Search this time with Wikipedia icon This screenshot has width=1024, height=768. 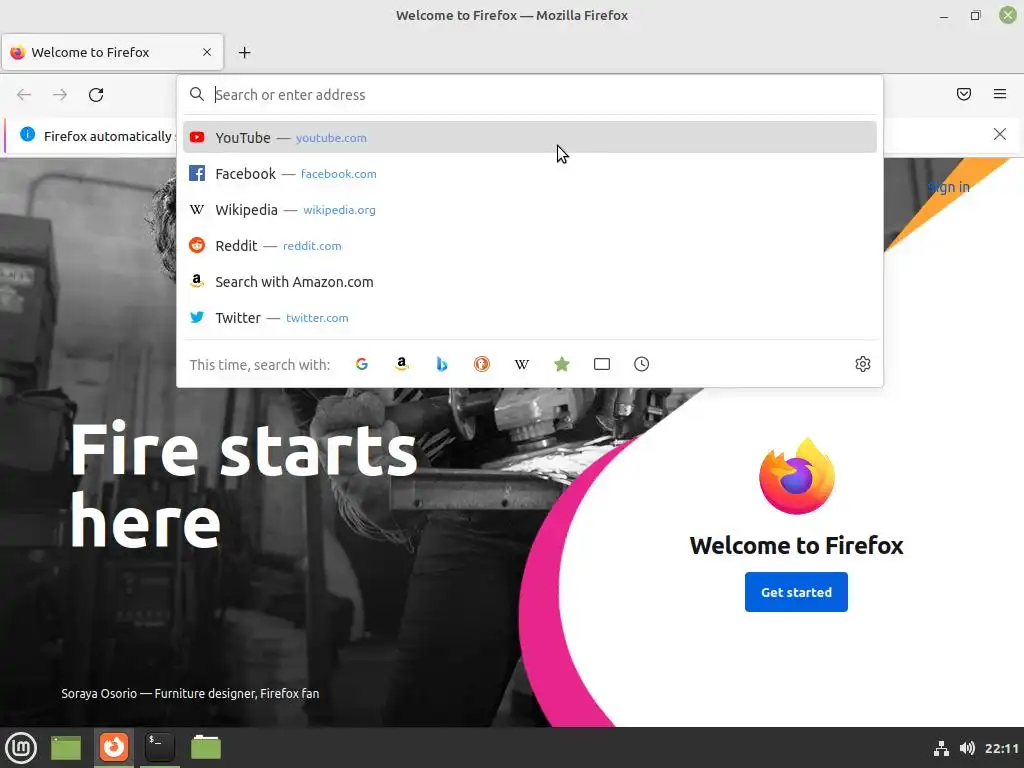(x=521, y=364)
